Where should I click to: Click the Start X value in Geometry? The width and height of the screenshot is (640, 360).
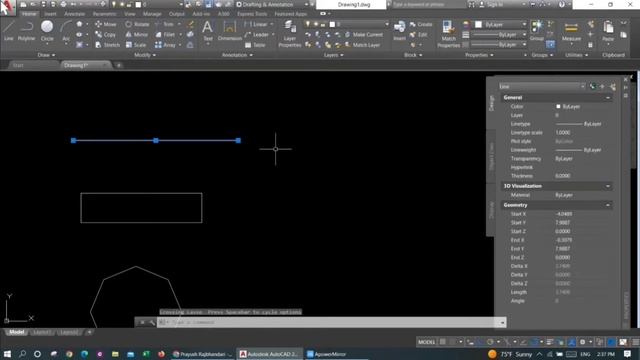click(564, 214)
